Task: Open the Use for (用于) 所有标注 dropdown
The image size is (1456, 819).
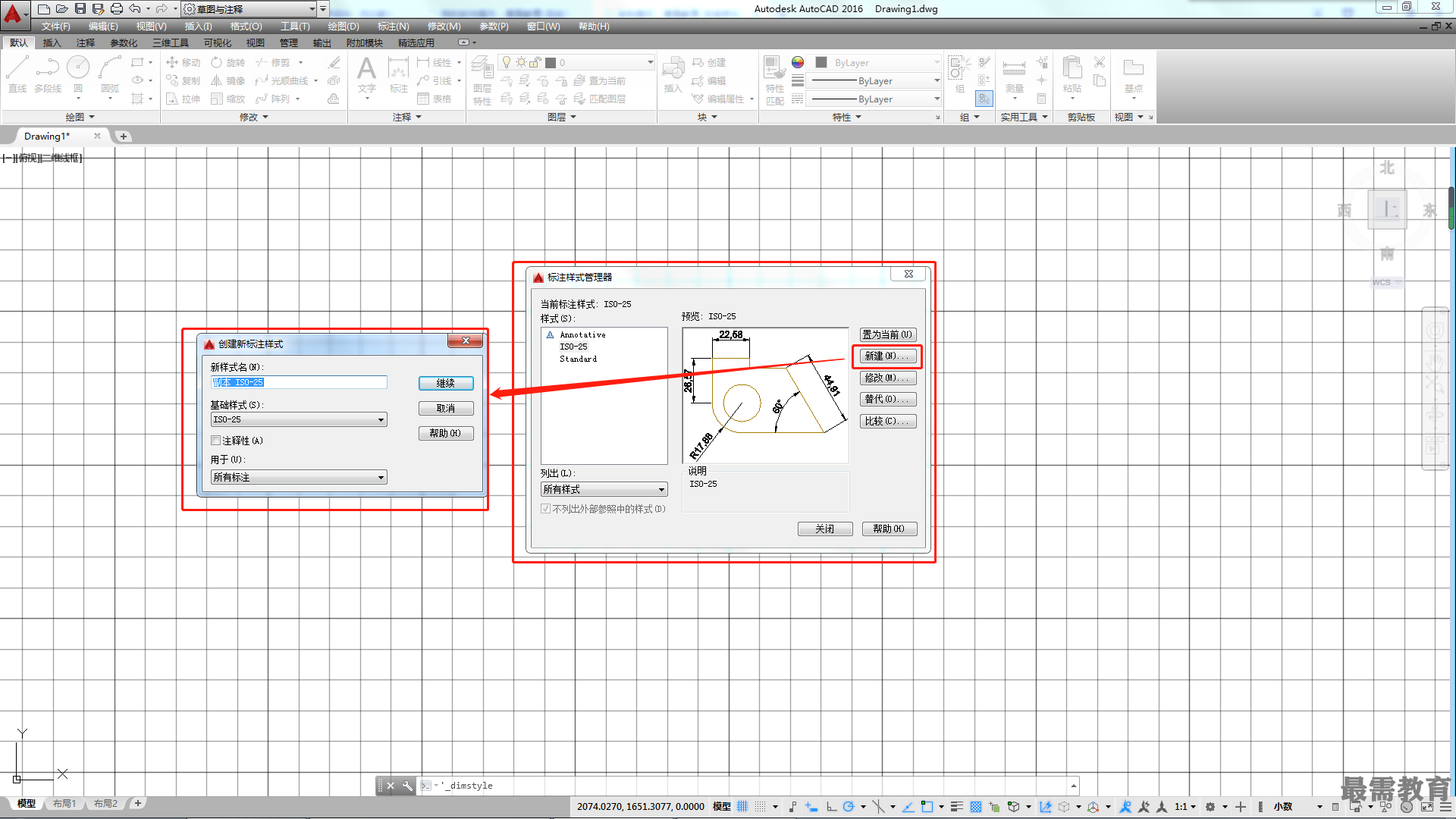Action: pyautogui.click(x=299, y=477)
